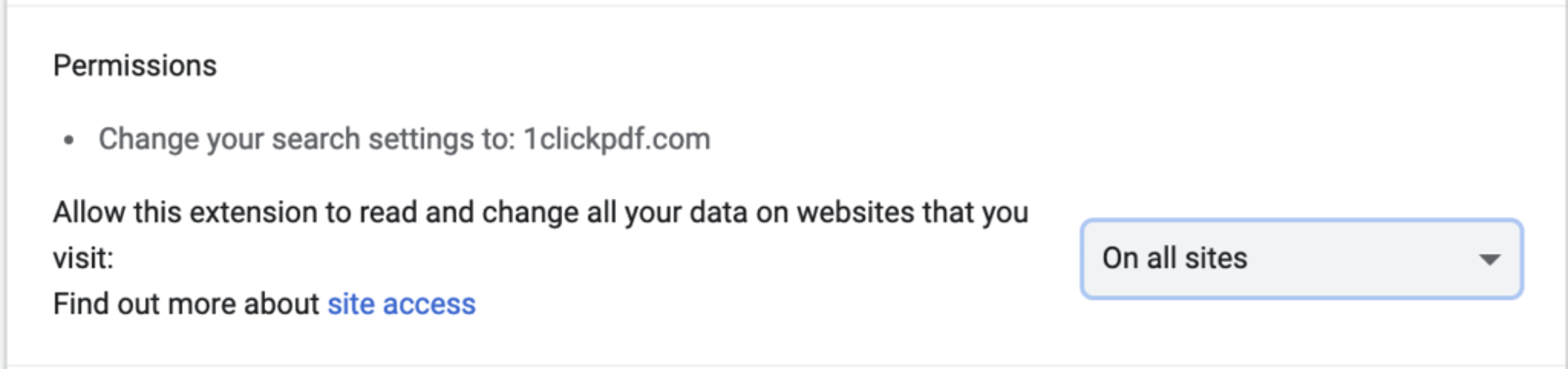The height and width of the screenshot is (369, 1568).
Task: Click the word "site" in the link
Action: (351, 304)
